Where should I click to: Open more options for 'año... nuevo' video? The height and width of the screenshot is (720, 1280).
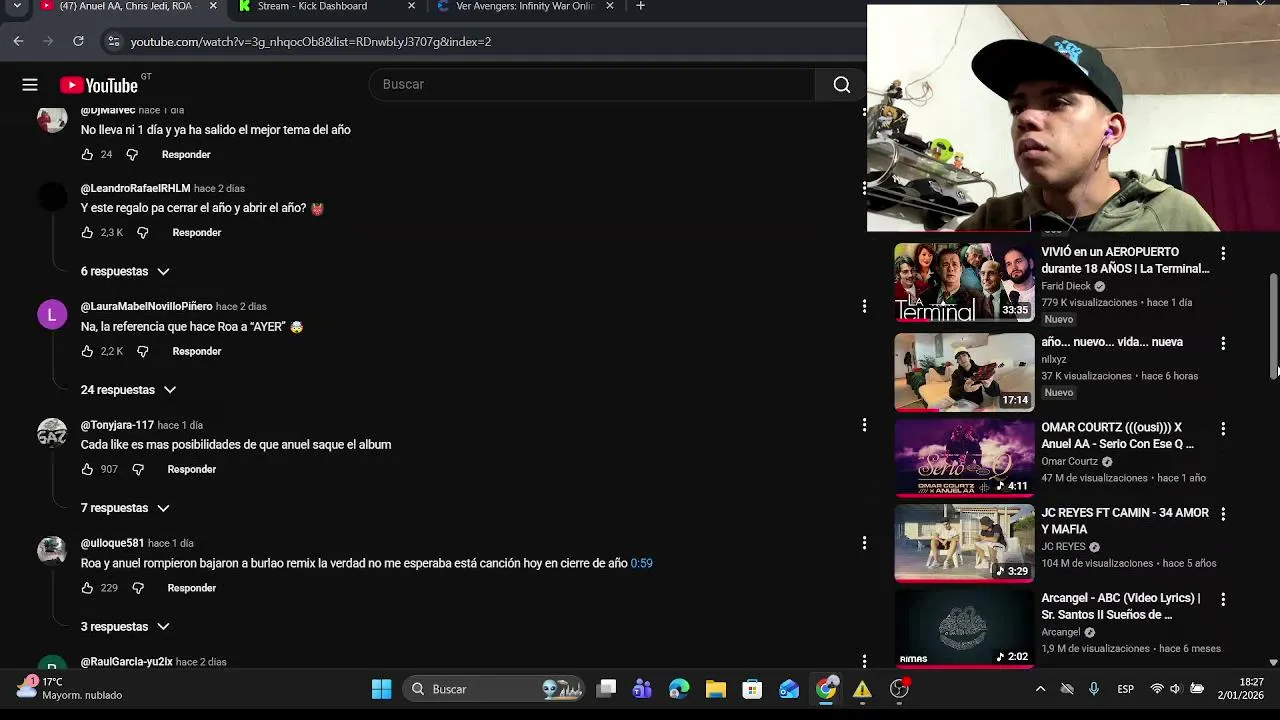click(1223, 344)
